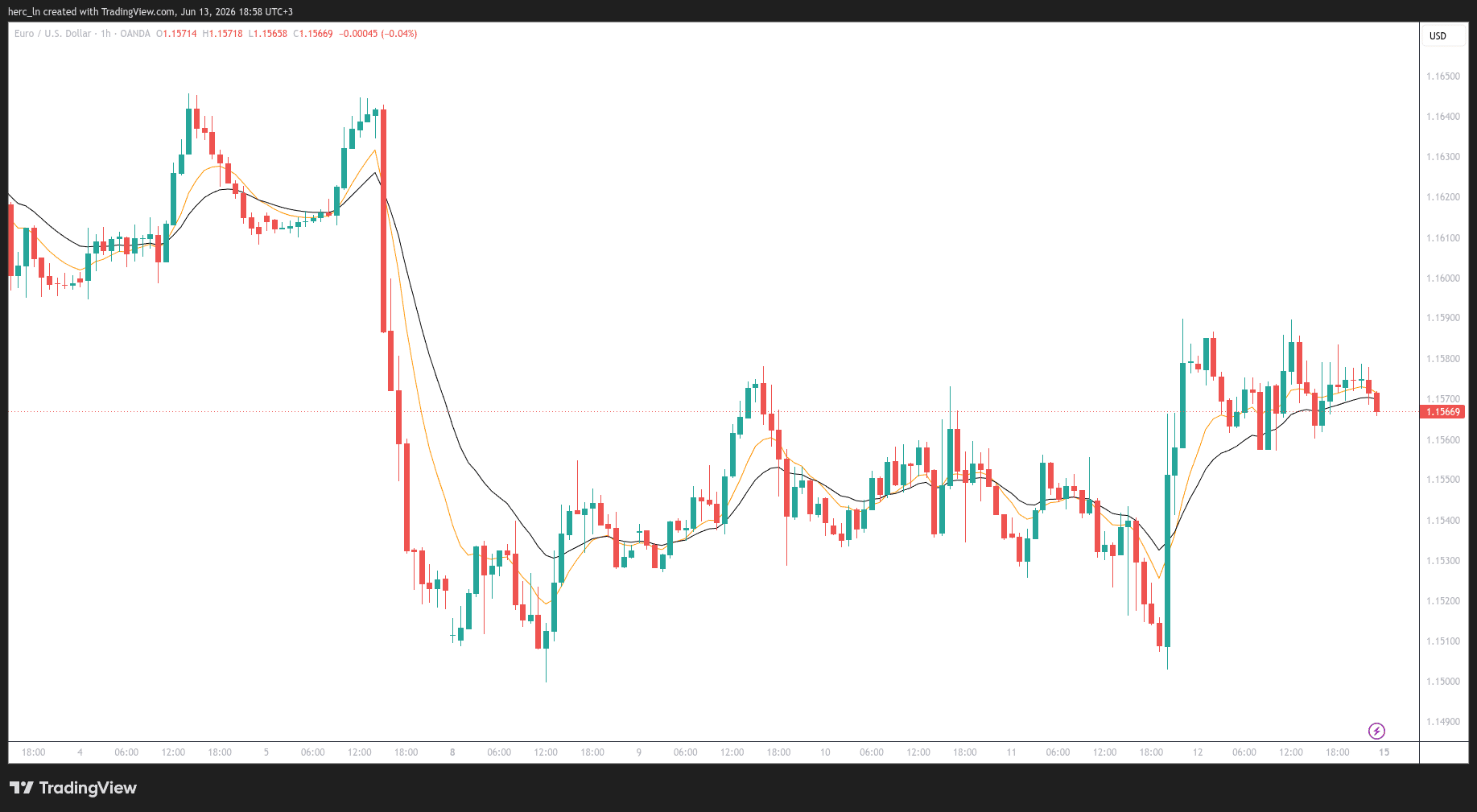Click the close value C1.15669 in legend

(x=313, y=34)
